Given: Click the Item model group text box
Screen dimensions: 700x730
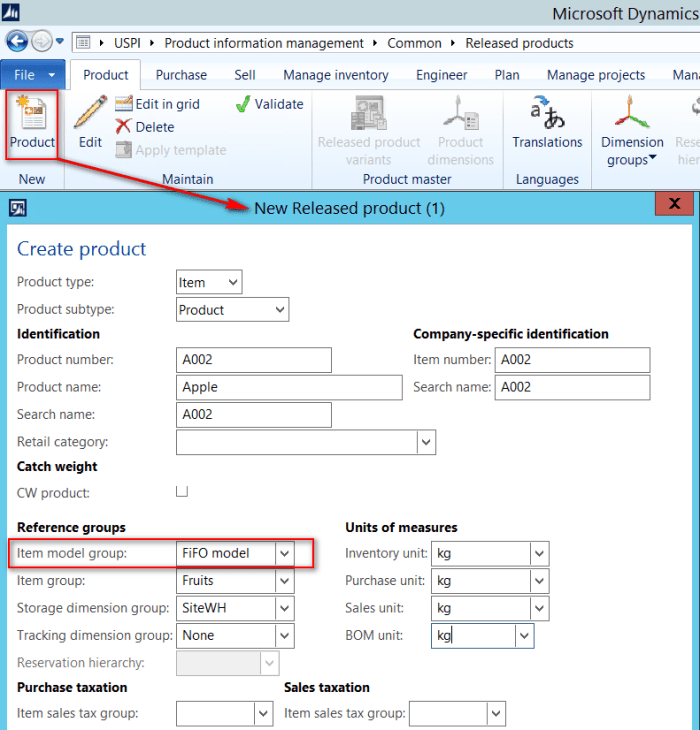Looking at the screenshot, I should point(226,554).
